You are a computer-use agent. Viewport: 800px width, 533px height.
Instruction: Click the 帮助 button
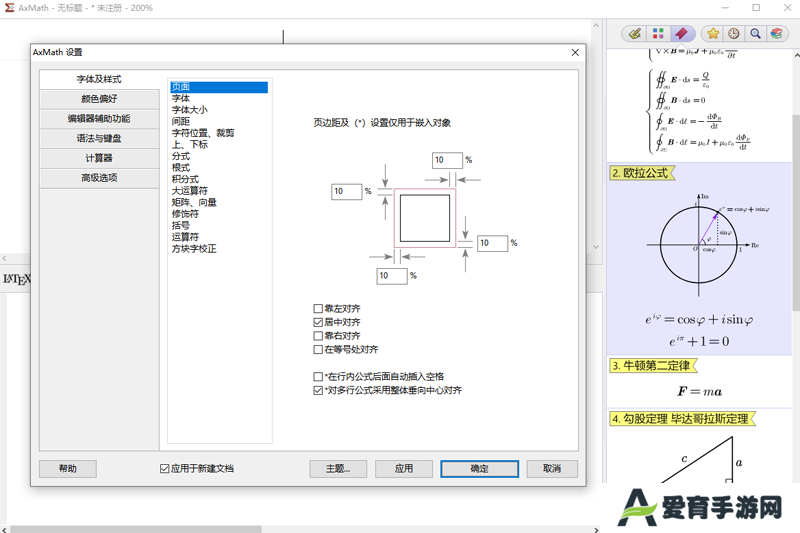[68, 469]
